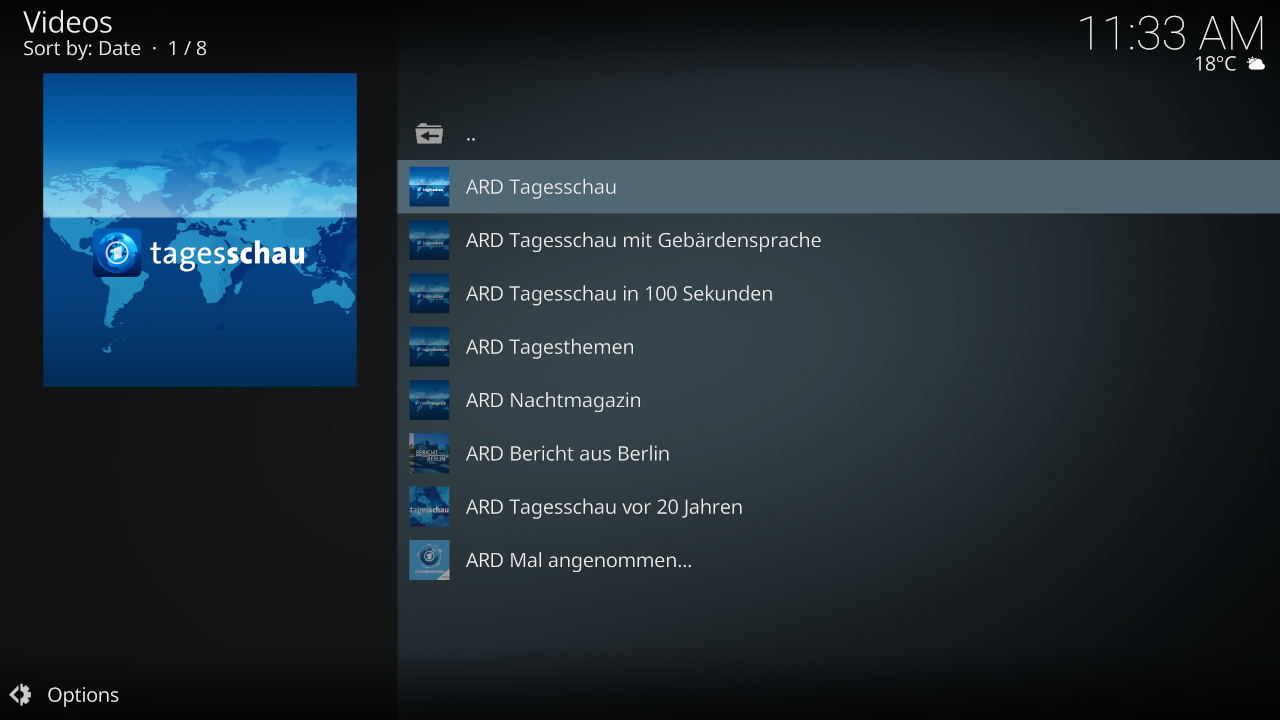Select ARD Tagesthemen from the list
The image size is (1280, 720).
[550, 347]
